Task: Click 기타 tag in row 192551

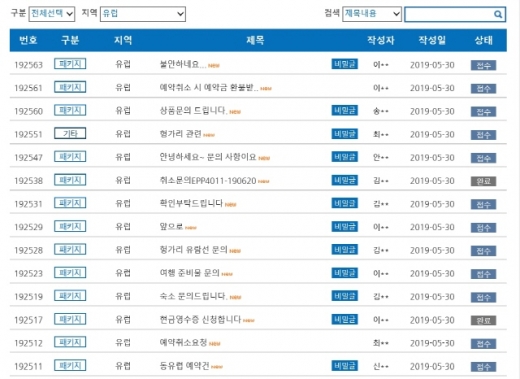Action: (70, 133)
